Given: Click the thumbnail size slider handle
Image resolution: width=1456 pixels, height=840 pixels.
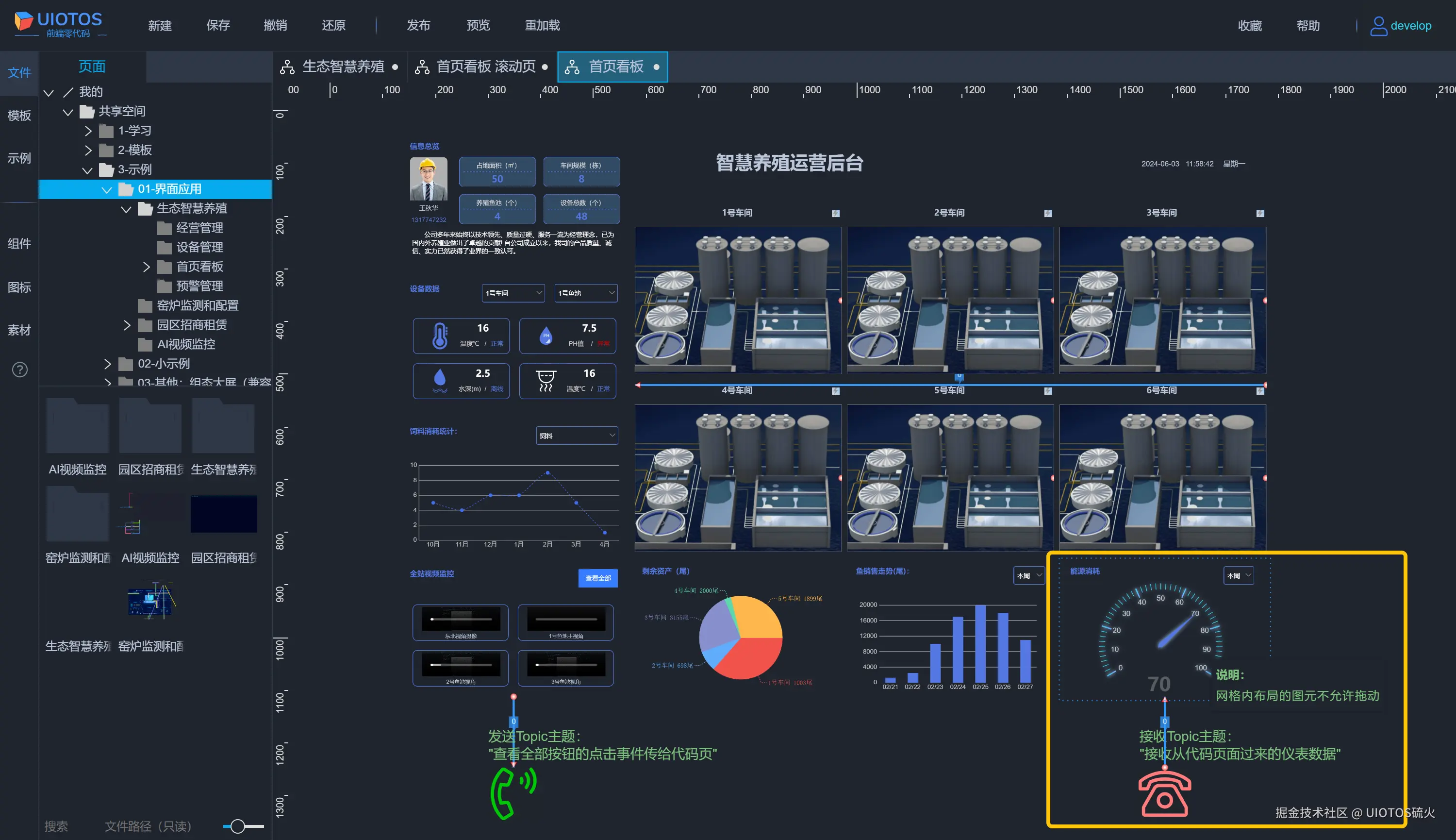Looking at the screenshot, I should click(238, 826).
